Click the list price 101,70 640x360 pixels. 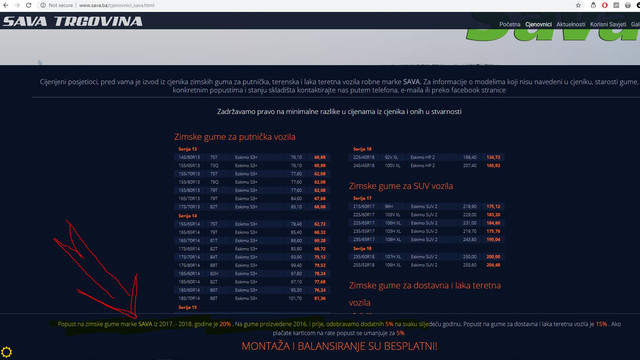pyautogui.click(x=295, y=298)
